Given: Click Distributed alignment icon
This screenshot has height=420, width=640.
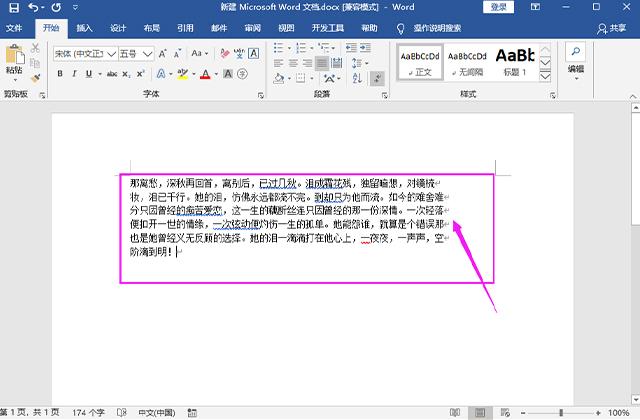Looking at the screenshot, I should coord(337,63).
